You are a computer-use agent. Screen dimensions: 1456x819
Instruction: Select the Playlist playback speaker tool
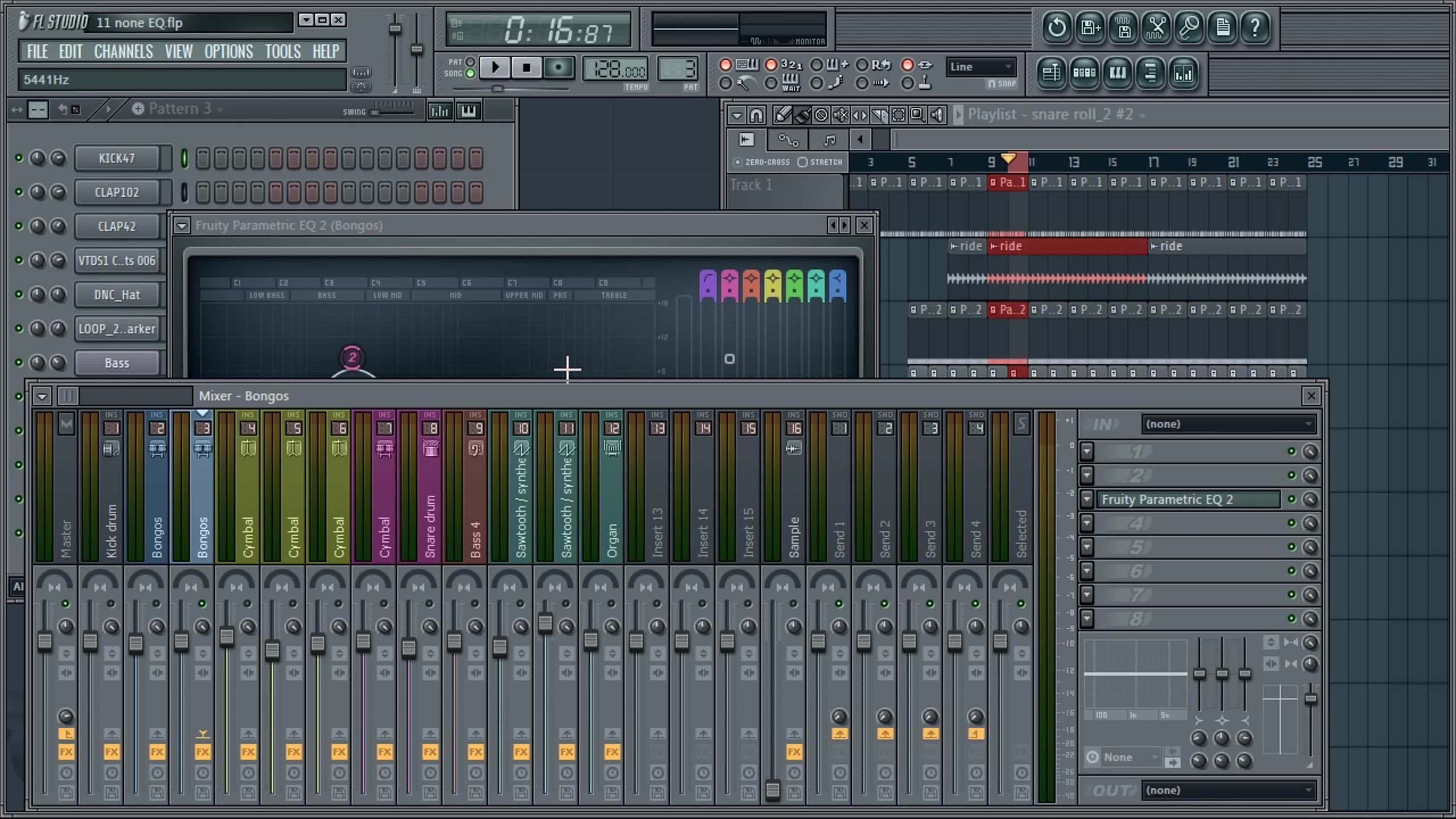[x=937, y=115]
